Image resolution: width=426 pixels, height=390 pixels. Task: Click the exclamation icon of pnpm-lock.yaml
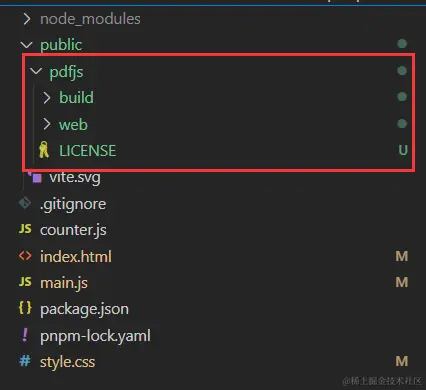[25, 335]
